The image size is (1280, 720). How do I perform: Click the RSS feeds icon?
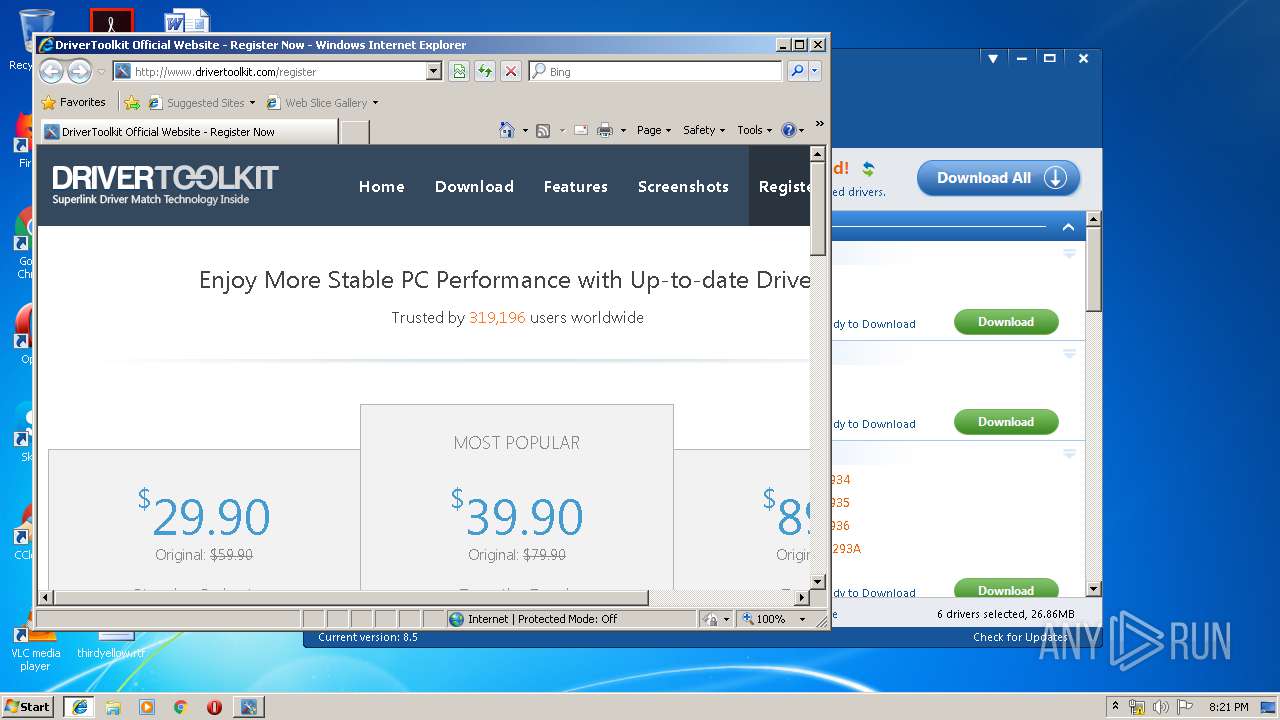point(543,130)
